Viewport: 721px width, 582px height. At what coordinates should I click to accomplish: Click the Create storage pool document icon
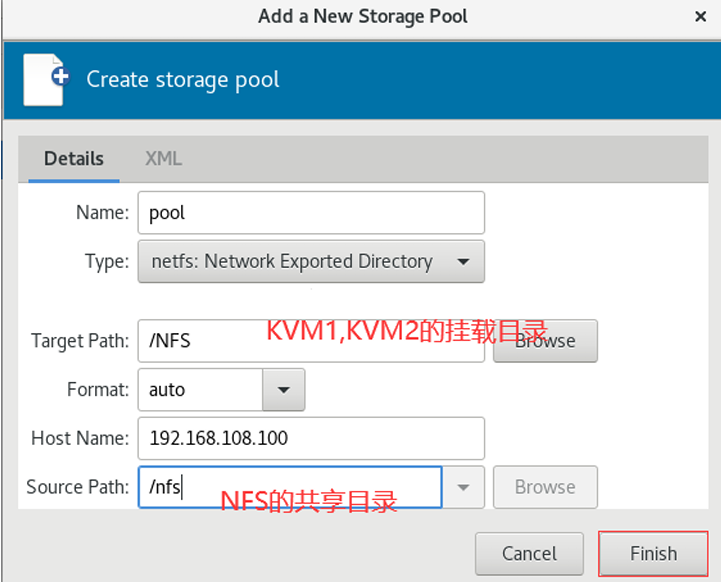click(46, 80)
